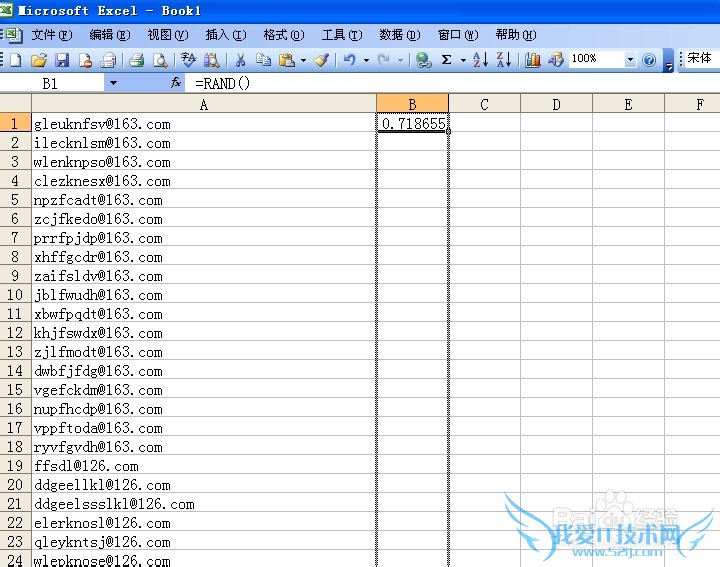
Task: Open the redo history dropdown arrow
Action: click(400, 60)
